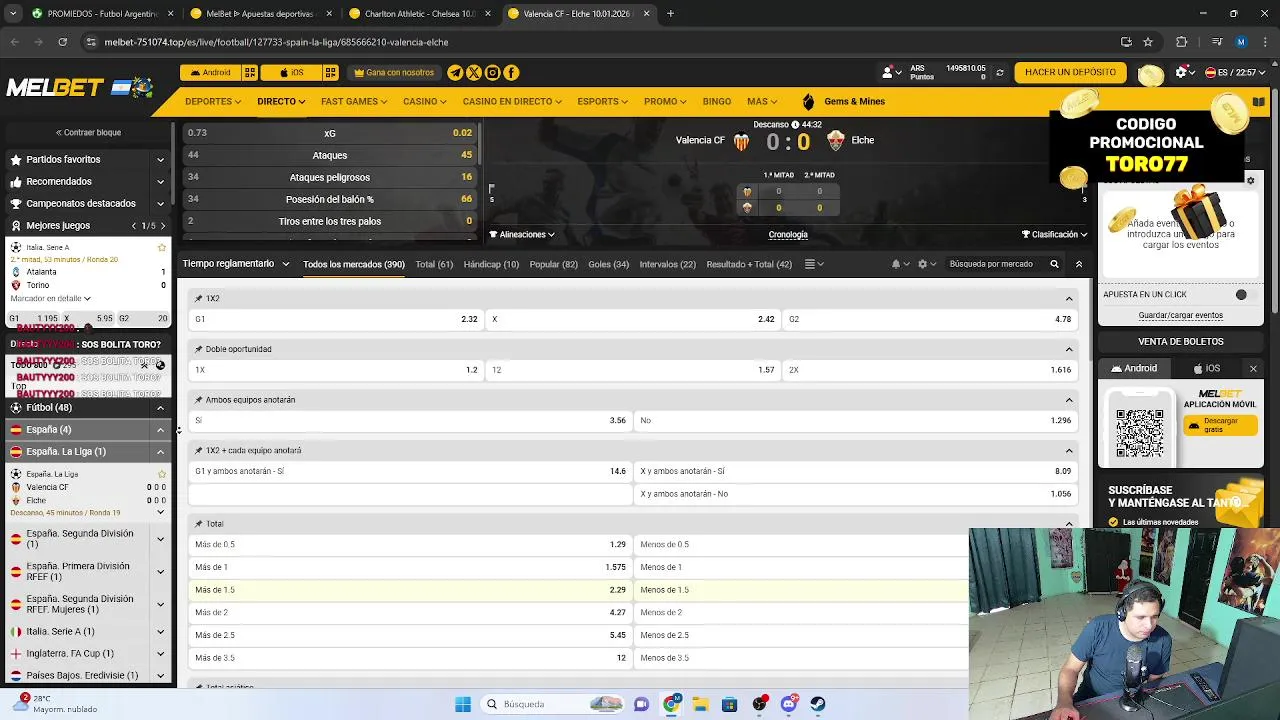The height and width of the screenshot is (720, 1280).
Task: Pin the Total market
Action: coord(199,524)
